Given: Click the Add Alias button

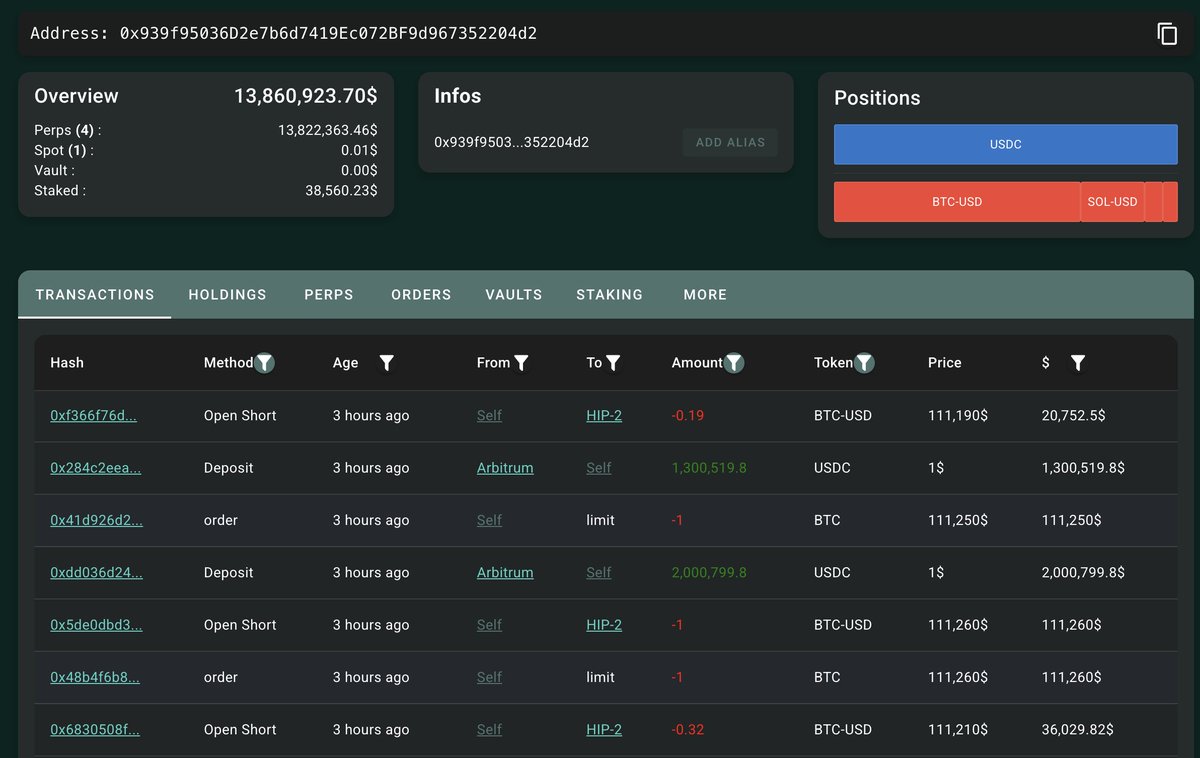Looking at the screenshot, I should pos(730,142).
